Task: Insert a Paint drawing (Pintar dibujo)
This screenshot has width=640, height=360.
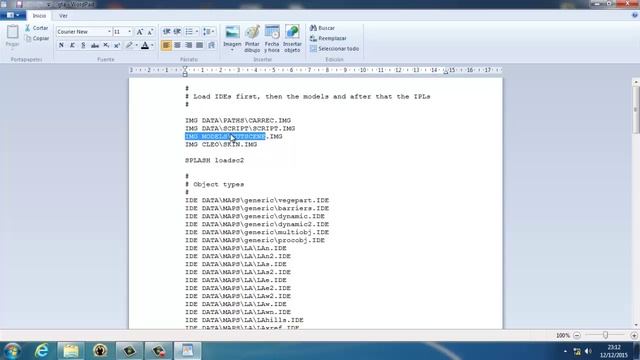Action: [x=252, y=39]
